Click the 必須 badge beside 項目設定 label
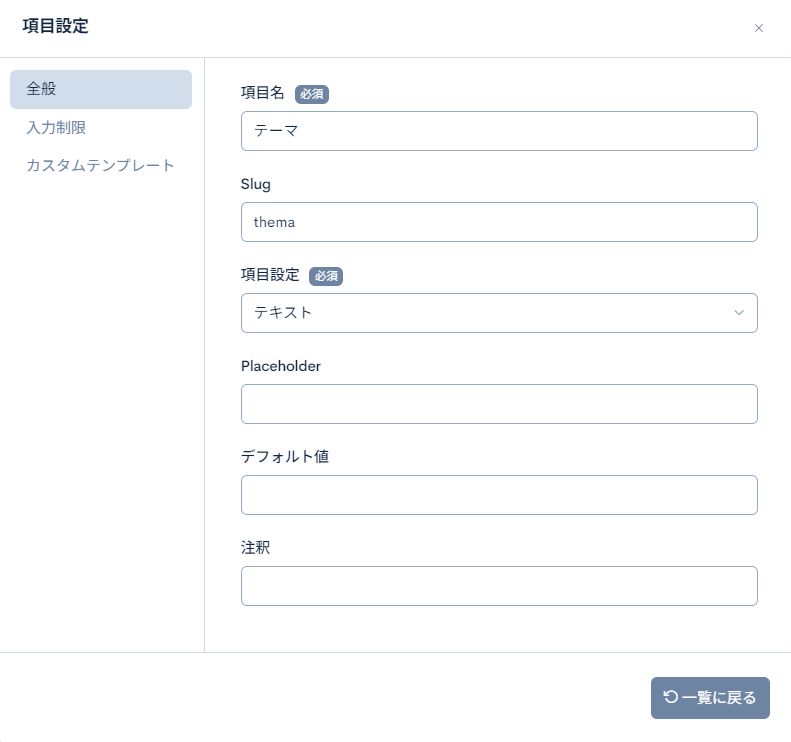 pyautogui.click(x=325, y=276)
